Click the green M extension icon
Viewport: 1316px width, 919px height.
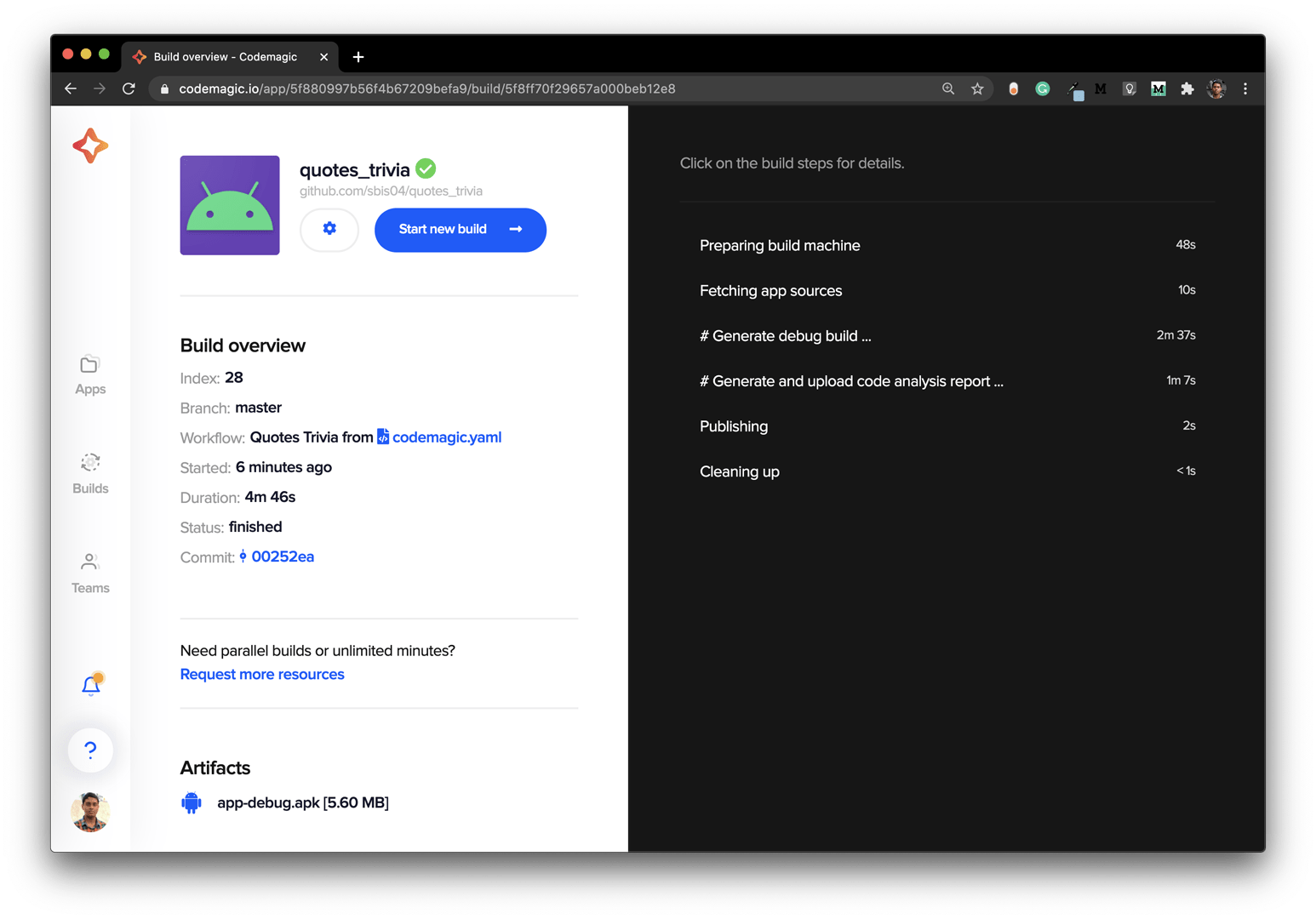click(x=1159, y=88)
